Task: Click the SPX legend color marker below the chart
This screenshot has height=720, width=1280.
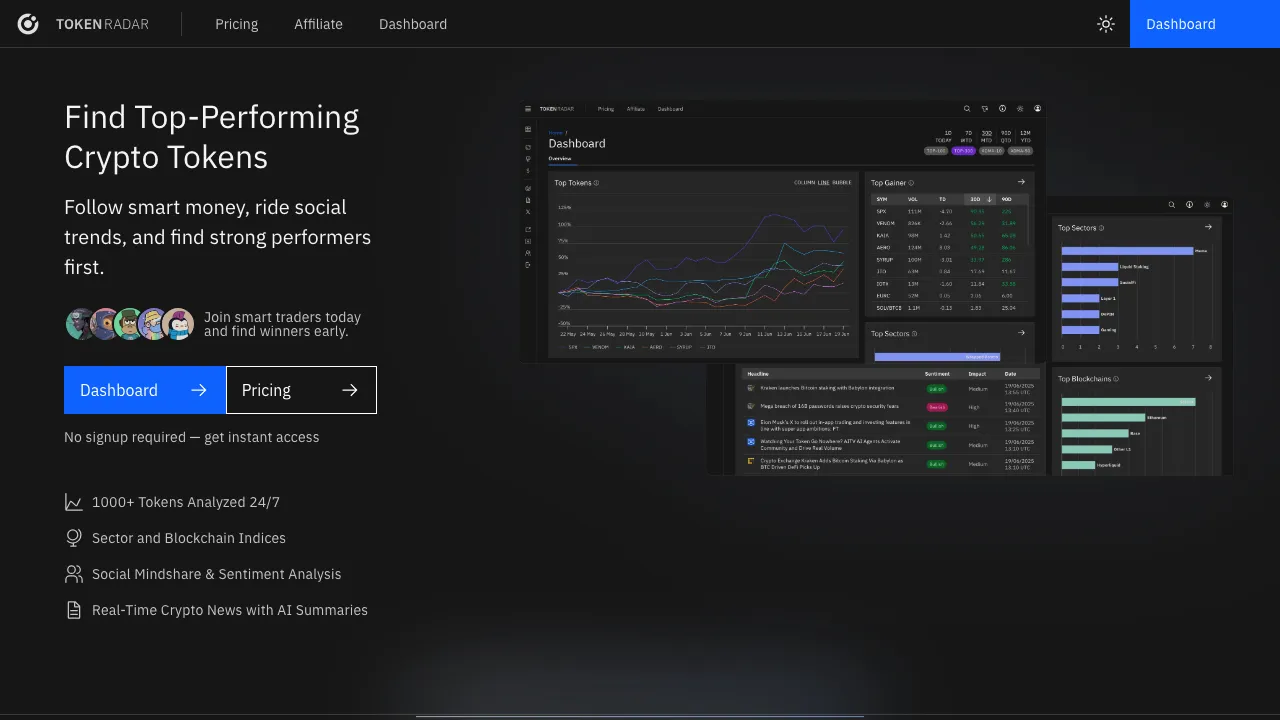Action: point(562,347)
